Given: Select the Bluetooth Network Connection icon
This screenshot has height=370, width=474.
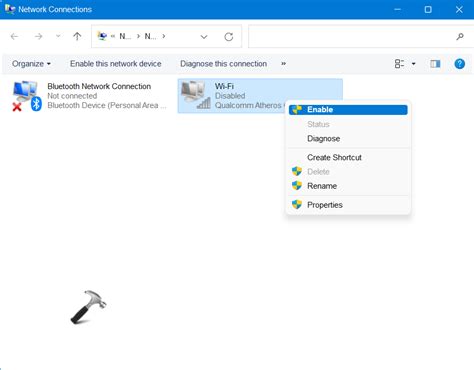Looking at the screenshot, I should pos(27,96).
